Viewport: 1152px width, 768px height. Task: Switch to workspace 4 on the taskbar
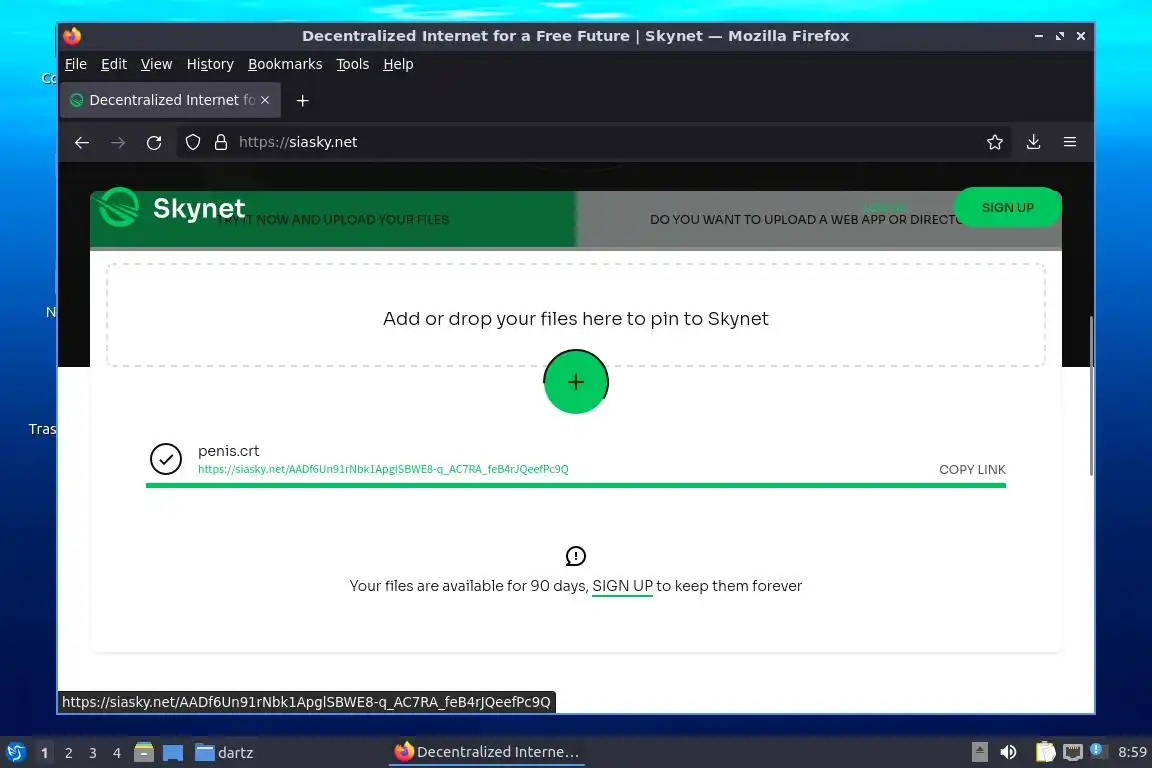pyautogui.click(x=117, y=753)
